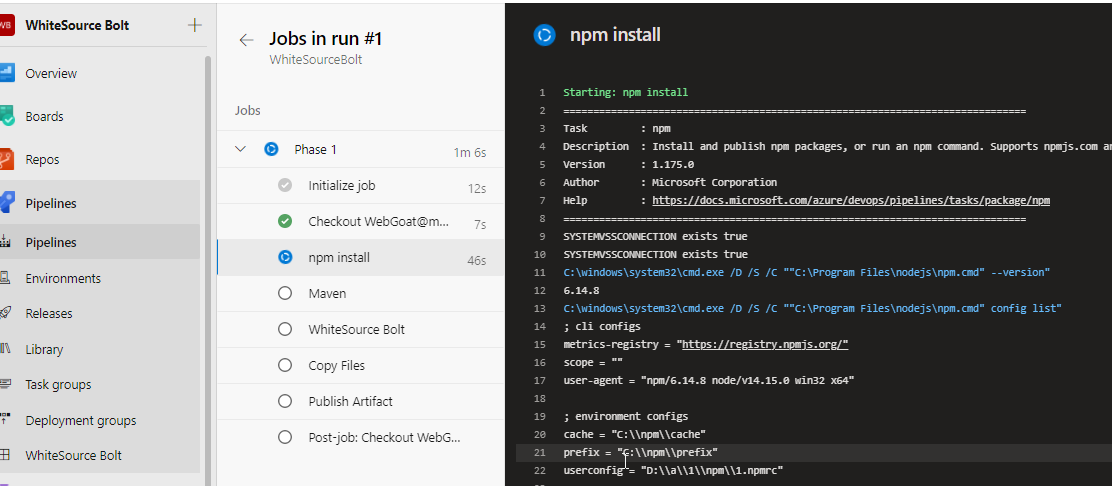This screenshot has height=486, width=1112.
Task: Select the Checkout WebGoat step
Action: pos(360,221)
